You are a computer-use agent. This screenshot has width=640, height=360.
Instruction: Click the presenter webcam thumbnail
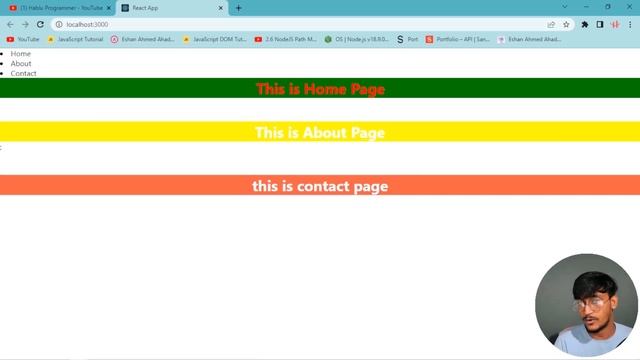tap(587, 305)
